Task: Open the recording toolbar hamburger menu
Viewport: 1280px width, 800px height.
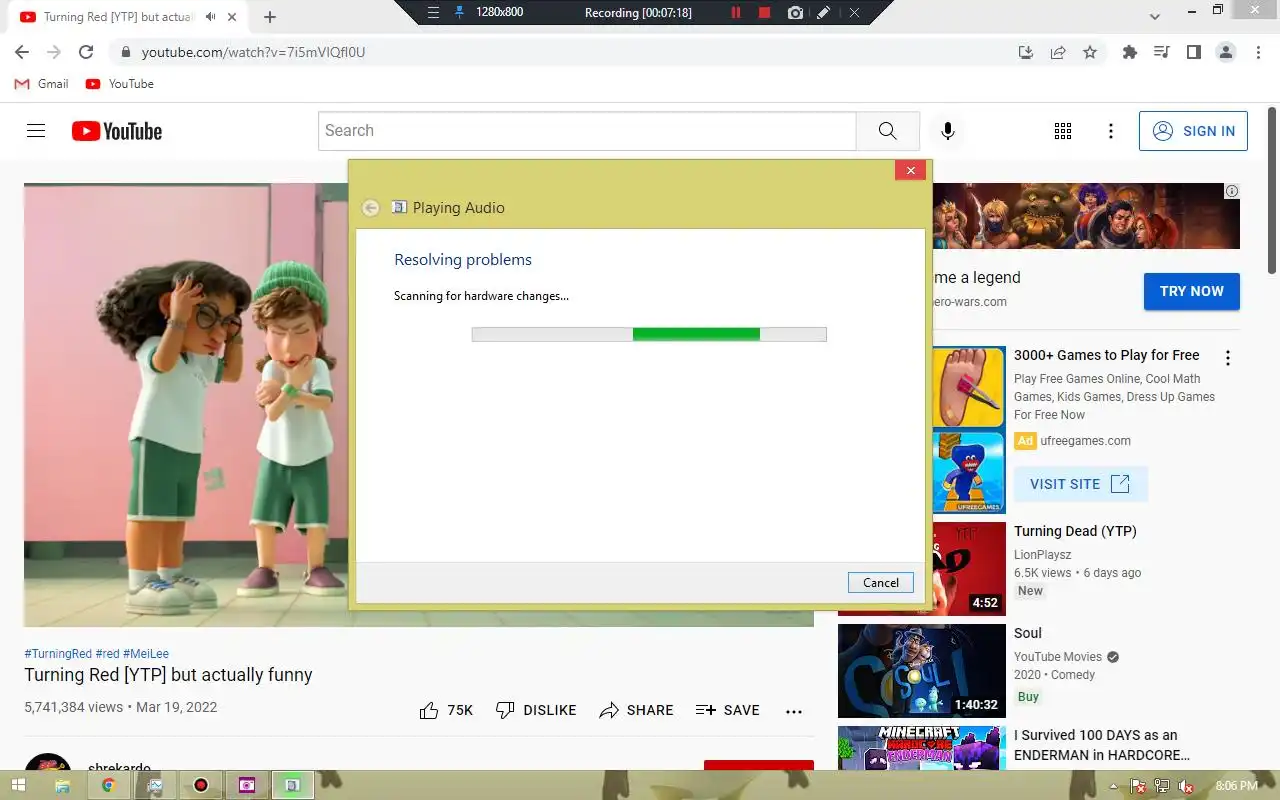Action: (433, 13)
